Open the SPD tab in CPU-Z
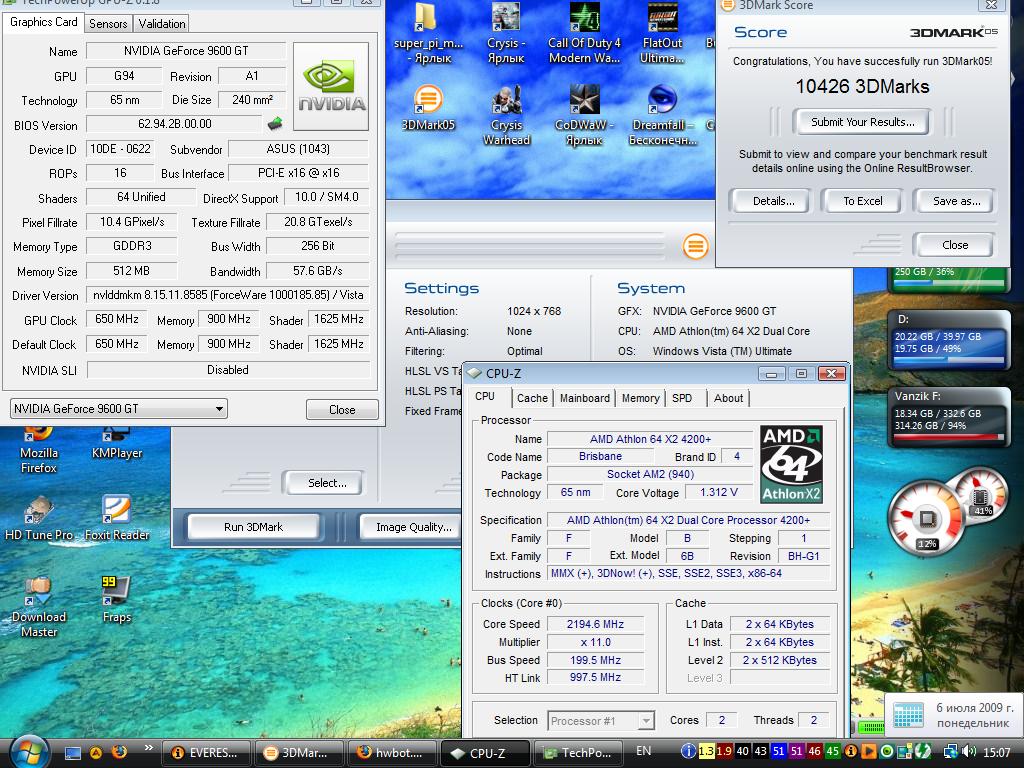The image size is (1024, 768). point(682,398)
